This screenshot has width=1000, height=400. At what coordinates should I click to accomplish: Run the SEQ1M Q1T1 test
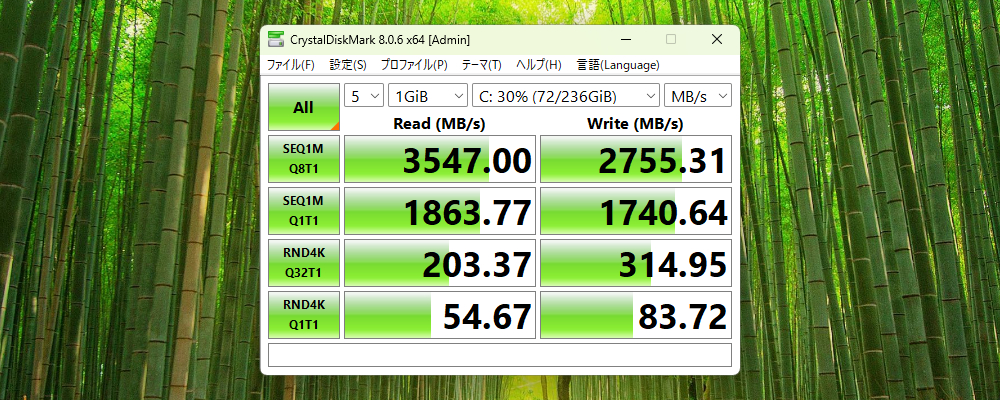tap(304, 211)
